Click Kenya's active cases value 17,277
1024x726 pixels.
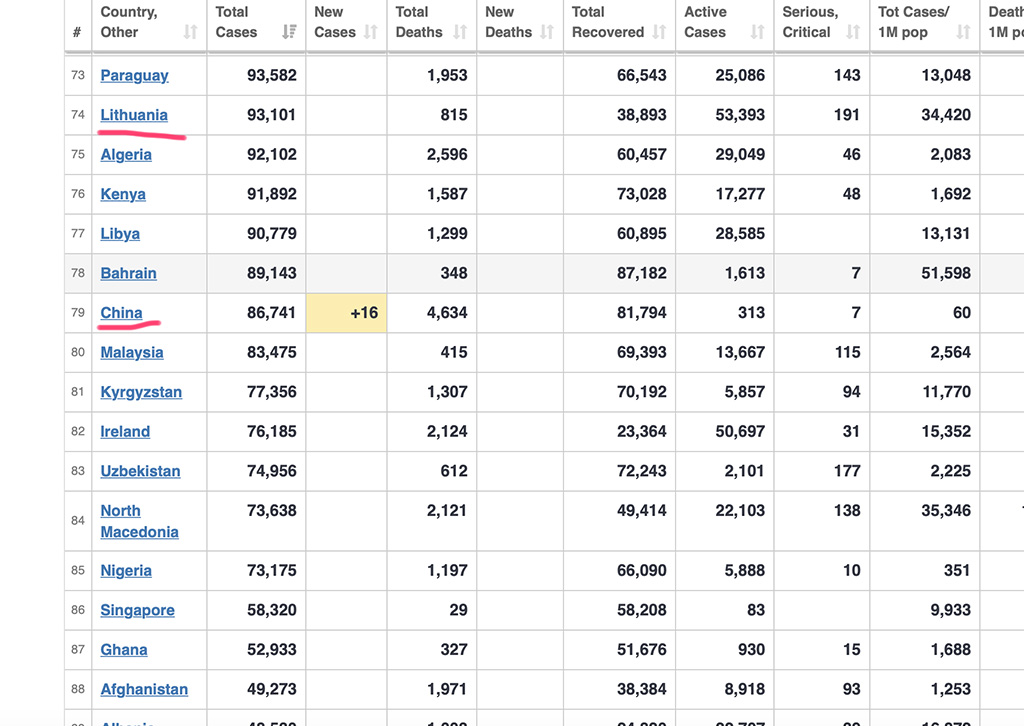point(740,194)
